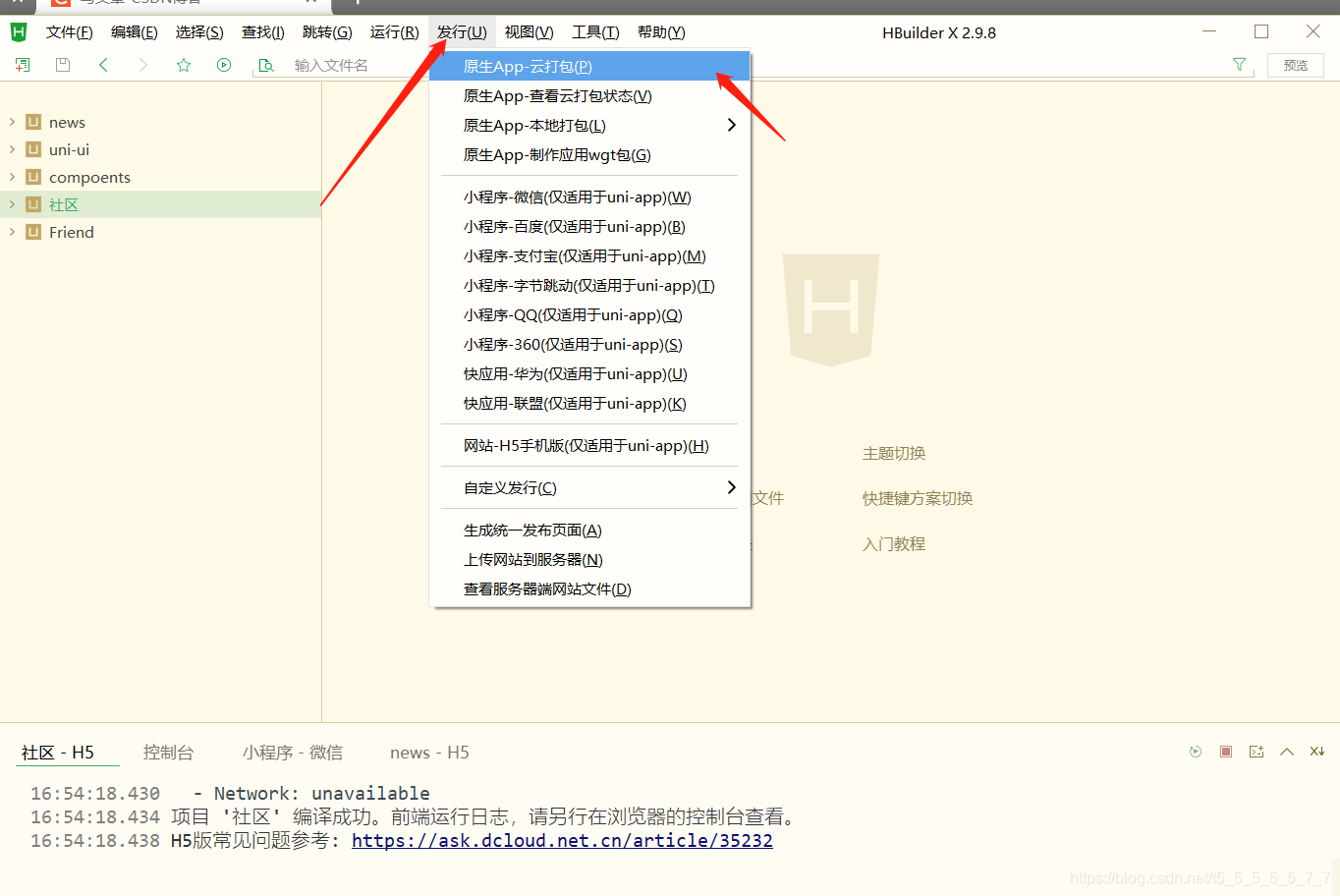Expand the uni-ui project tree node
This screenshot has height=896, width=1340.
click(12, 149)
